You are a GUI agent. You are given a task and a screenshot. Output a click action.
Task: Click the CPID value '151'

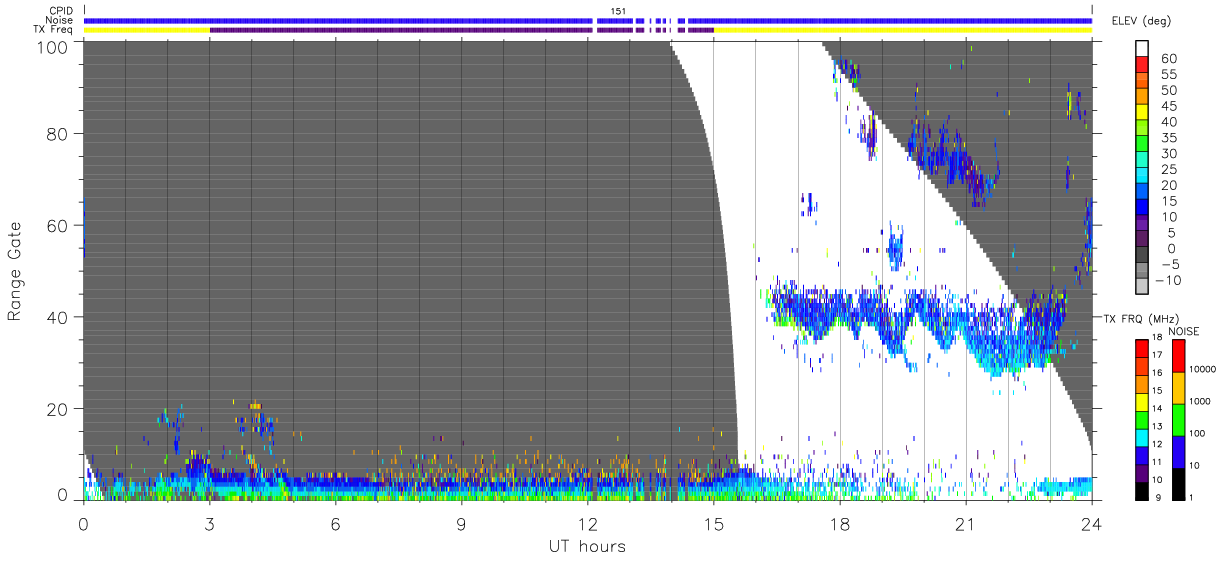click(618, 10)
